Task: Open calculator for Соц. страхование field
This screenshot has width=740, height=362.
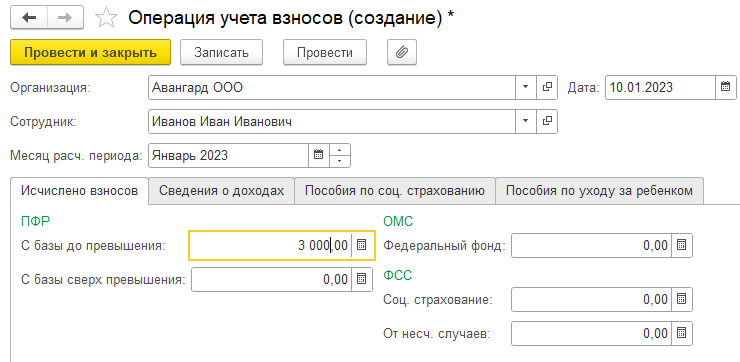Action: pyautogui.click(x=681, y=299)
